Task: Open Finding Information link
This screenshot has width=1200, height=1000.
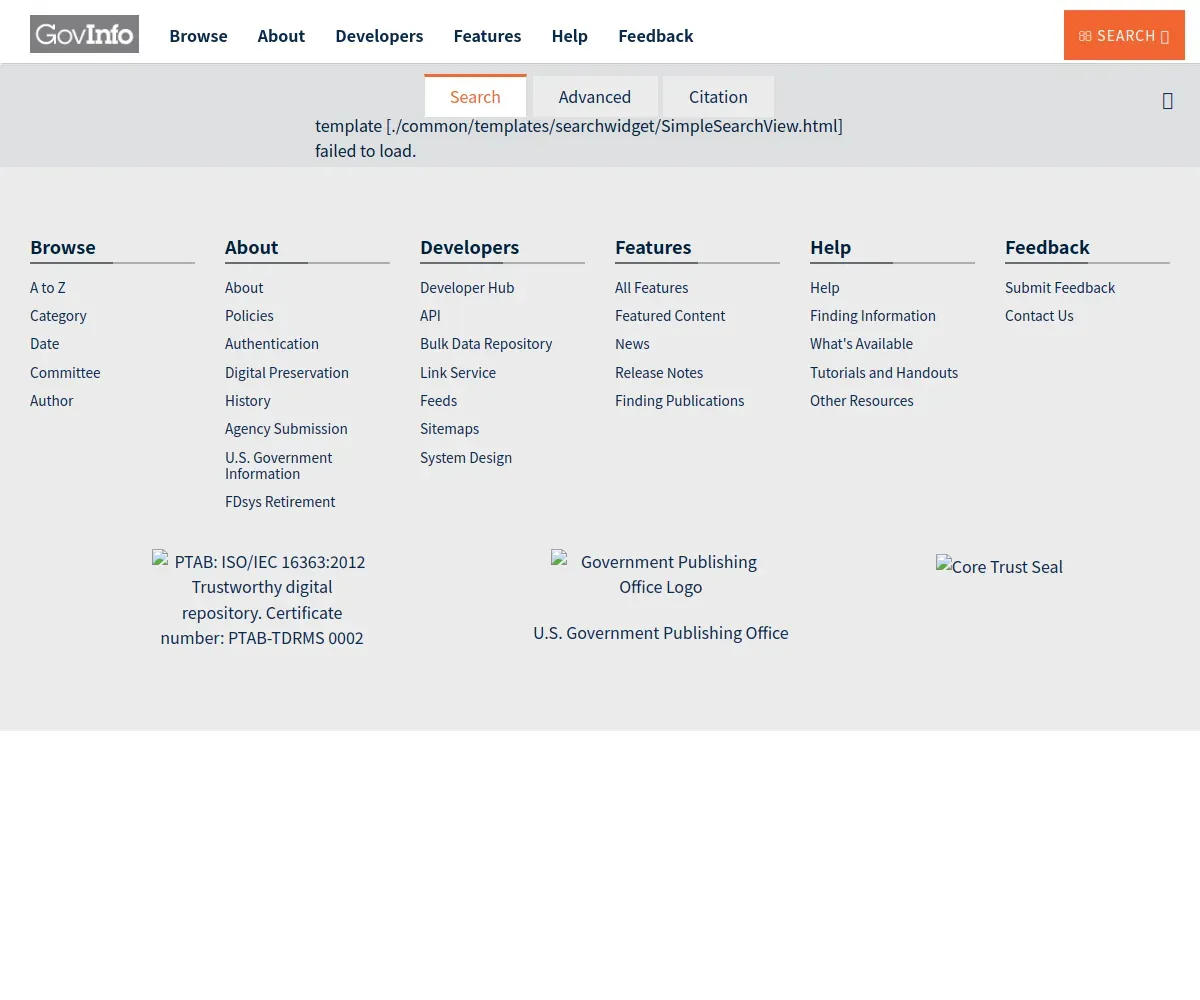Action: [x=873, y=316]
